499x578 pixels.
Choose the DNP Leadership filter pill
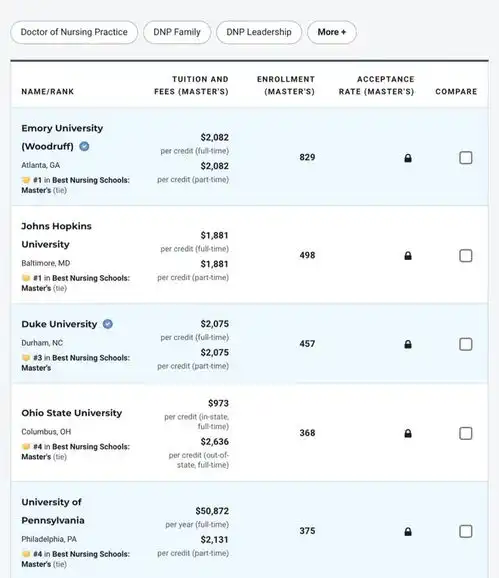point(259,32)
